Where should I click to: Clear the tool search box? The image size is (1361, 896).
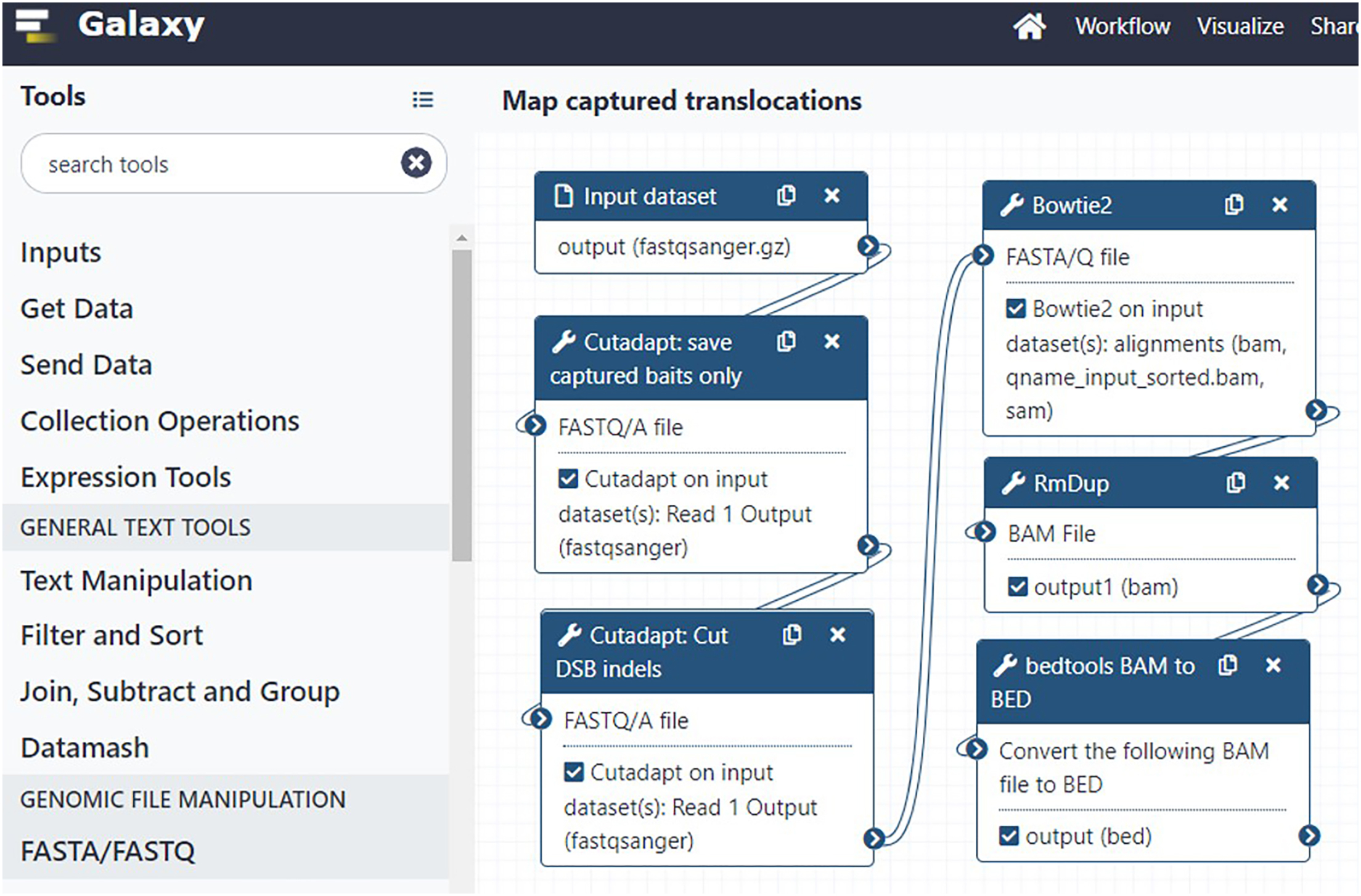pyautogui.click(x=416, y=163)
